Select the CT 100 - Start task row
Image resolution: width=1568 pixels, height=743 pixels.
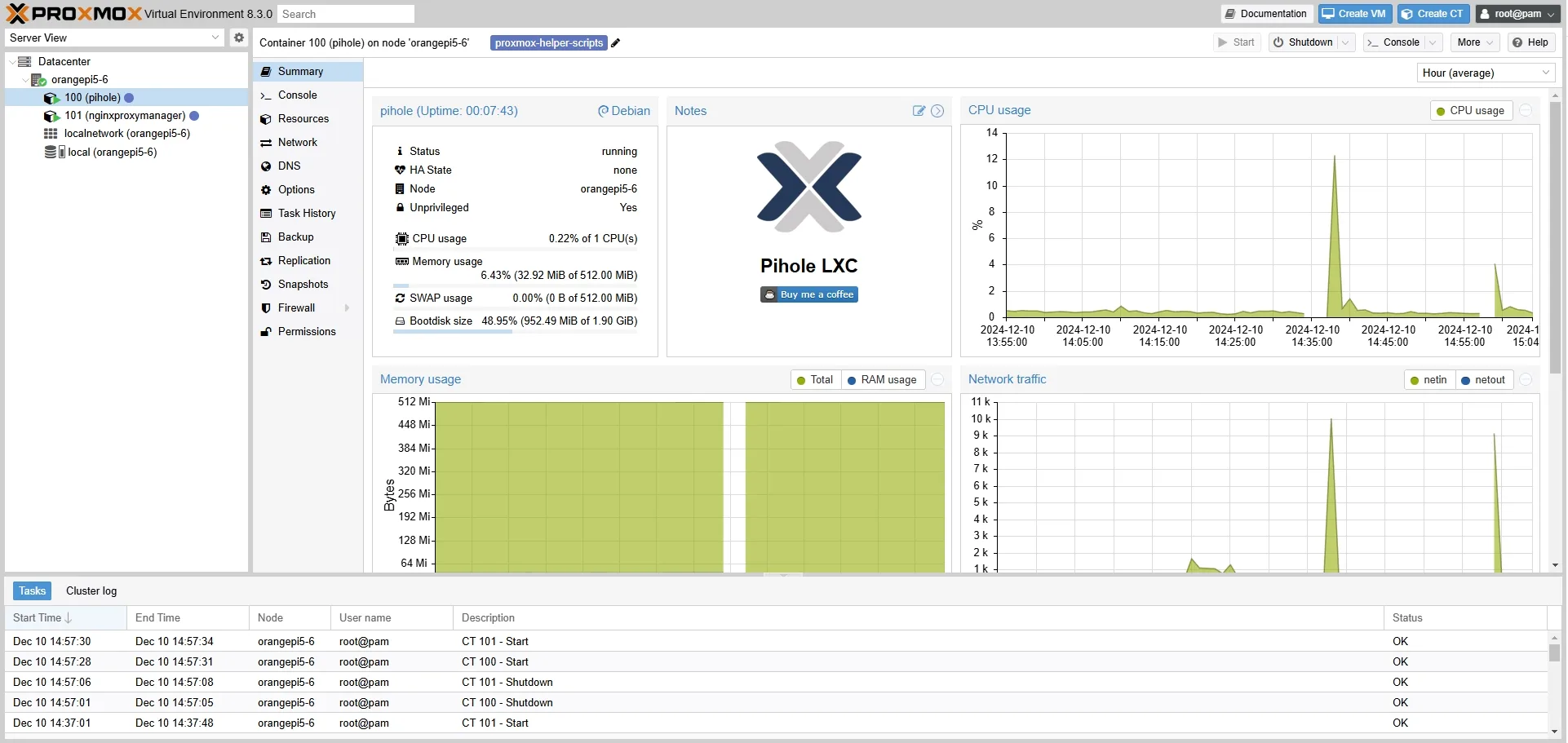pos(776,662)
